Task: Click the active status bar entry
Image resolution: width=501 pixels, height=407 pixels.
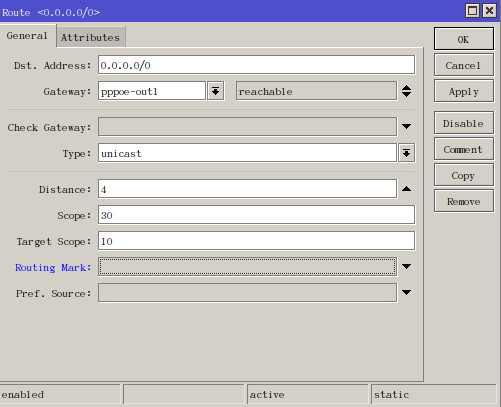Action: tap(308, 394)
